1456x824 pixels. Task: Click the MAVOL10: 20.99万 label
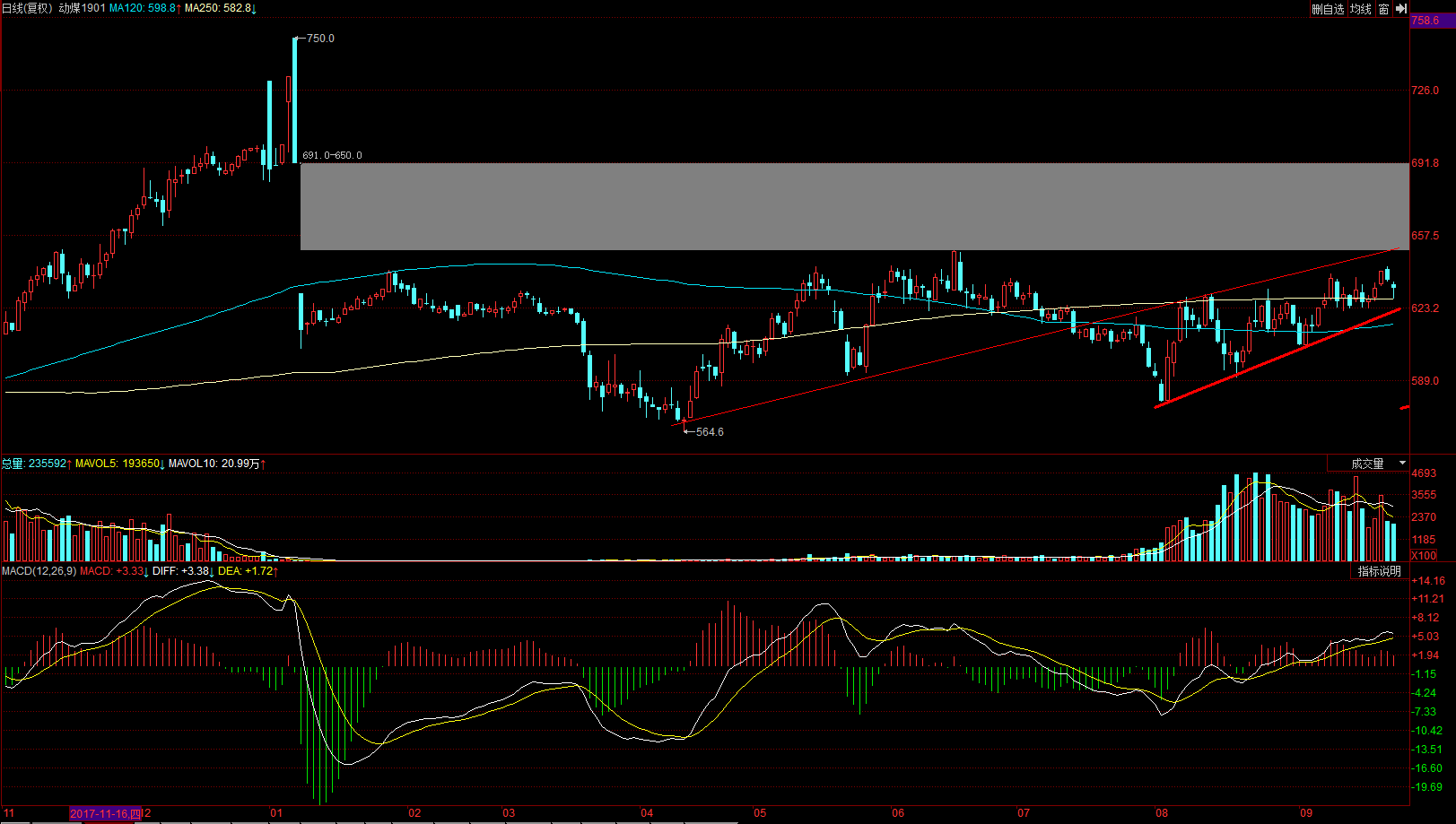pyautogui.click(x=217, y=464)
